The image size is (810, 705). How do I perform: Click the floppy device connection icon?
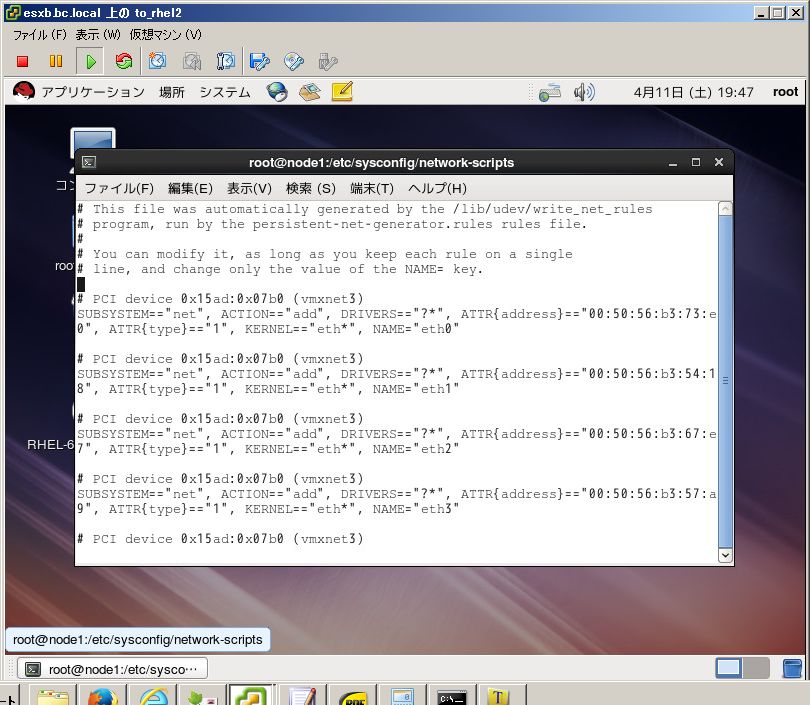[x=259, y=61]
